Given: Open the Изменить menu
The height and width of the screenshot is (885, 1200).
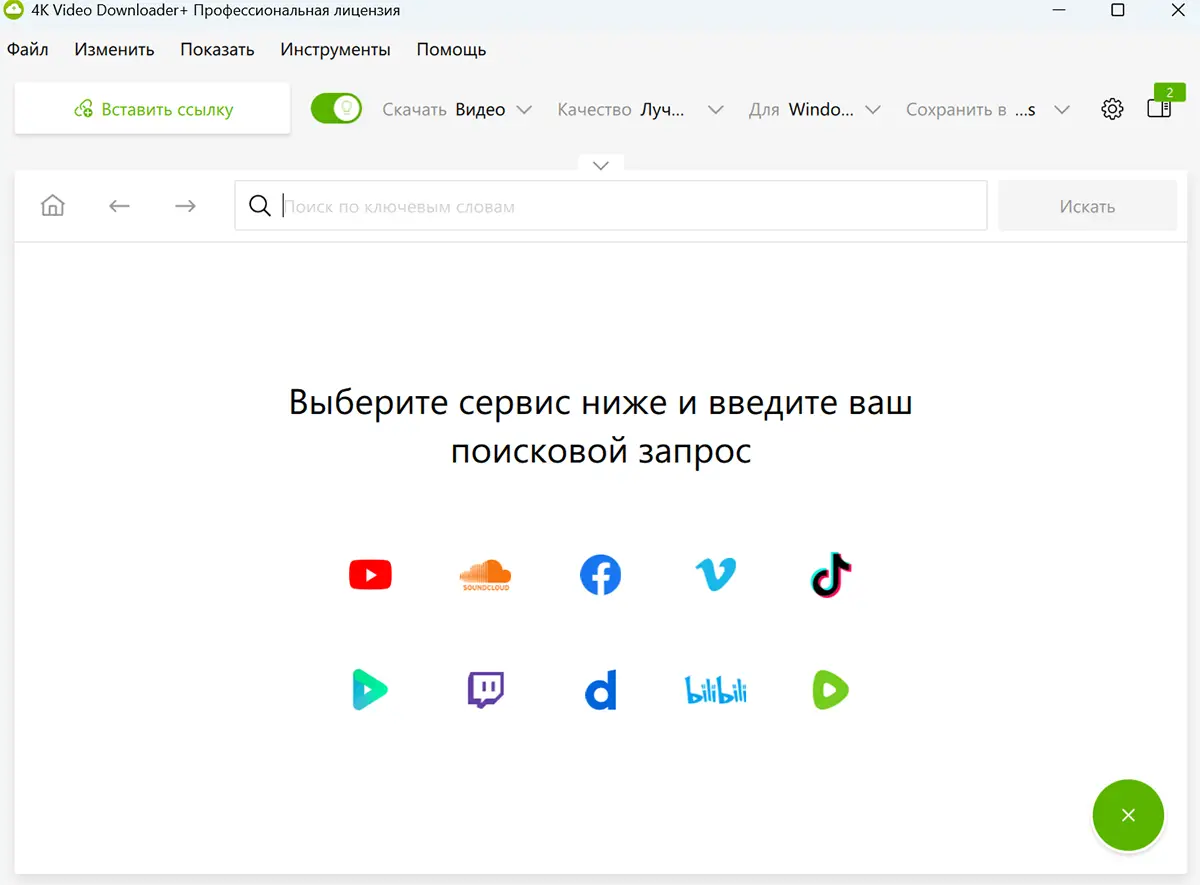Looking at the screenshot, I should click(x=114, y=49).
